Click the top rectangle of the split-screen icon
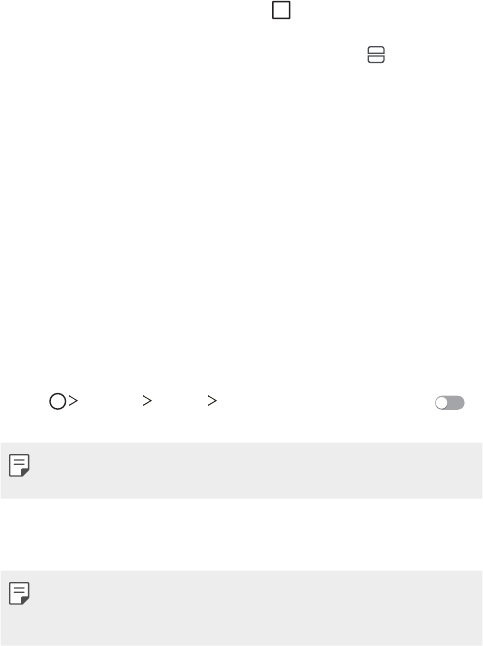The image size is (483, 646). click(x=376, y=50)
